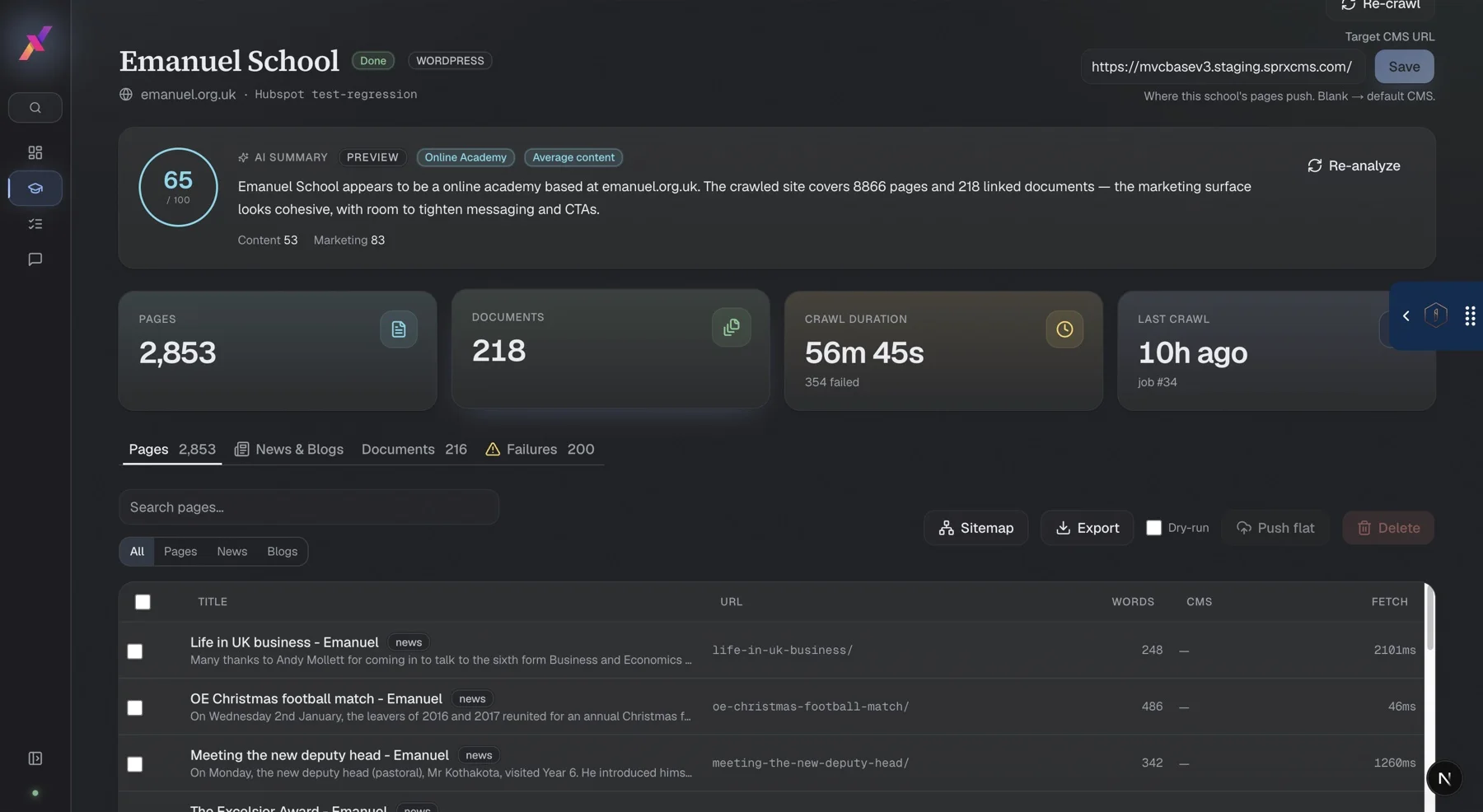
Task: Open the emanuel.org.uk link
Action: (188, 95)
